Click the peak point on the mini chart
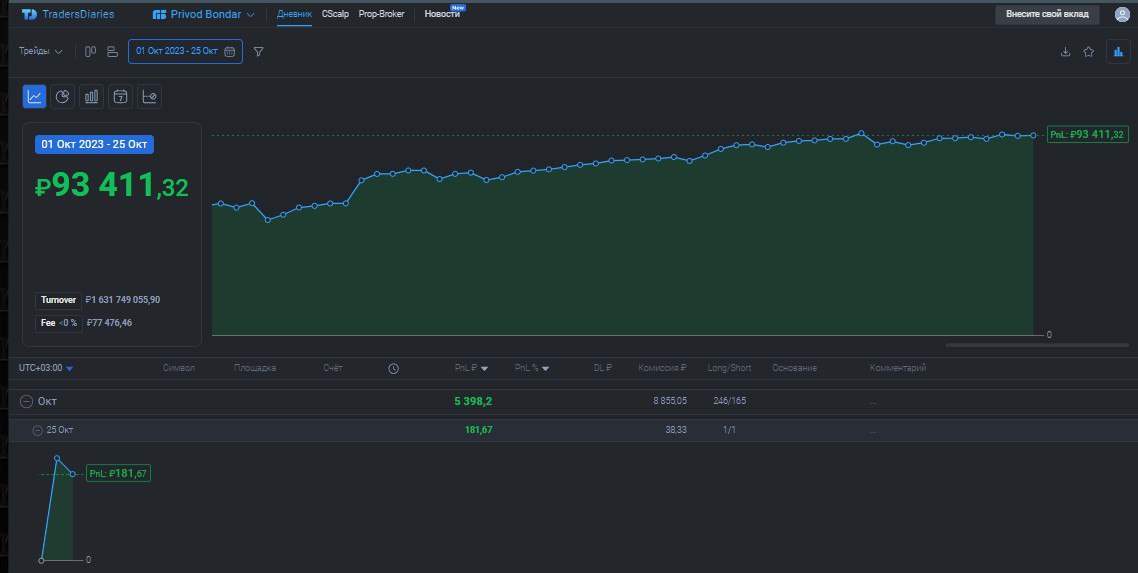The height and width of the screenshot is (573, 1138). point(57,458)
